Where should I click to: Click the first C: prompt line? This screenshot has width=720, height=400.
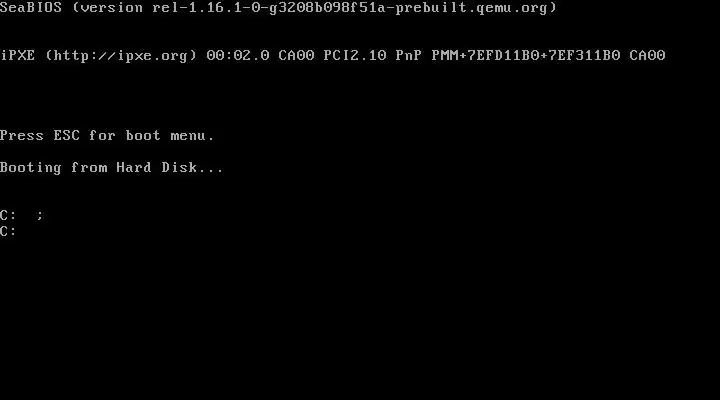click(22, 215)
